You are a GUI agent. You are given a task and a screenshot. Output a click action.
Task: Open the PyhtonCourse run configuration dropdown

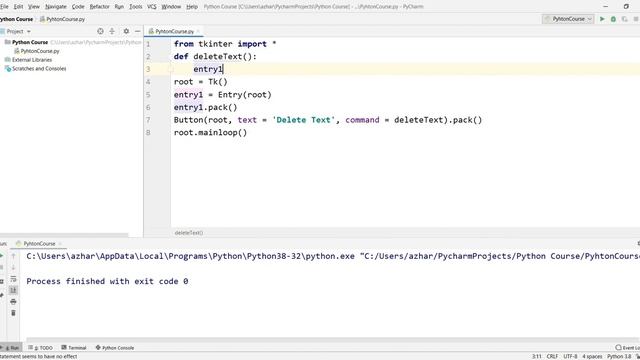[x=568, y=19]
